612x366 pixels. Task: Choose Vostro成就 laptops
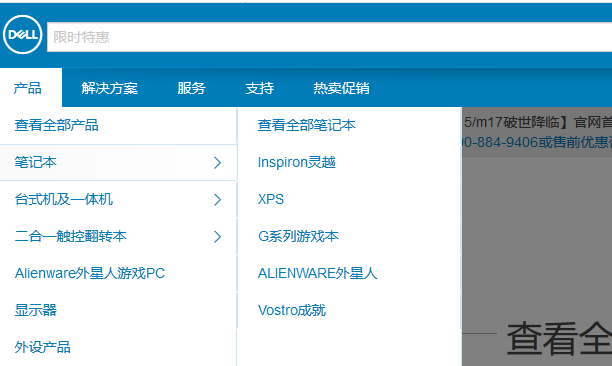click(x=292, y=310)
